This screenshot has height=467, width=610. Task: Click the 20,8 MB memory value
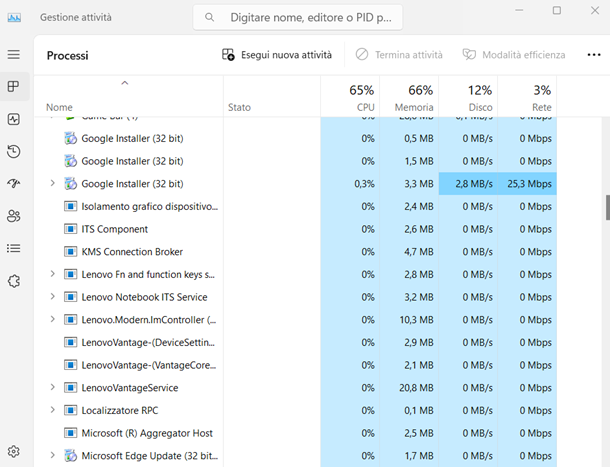click(416, 388)
